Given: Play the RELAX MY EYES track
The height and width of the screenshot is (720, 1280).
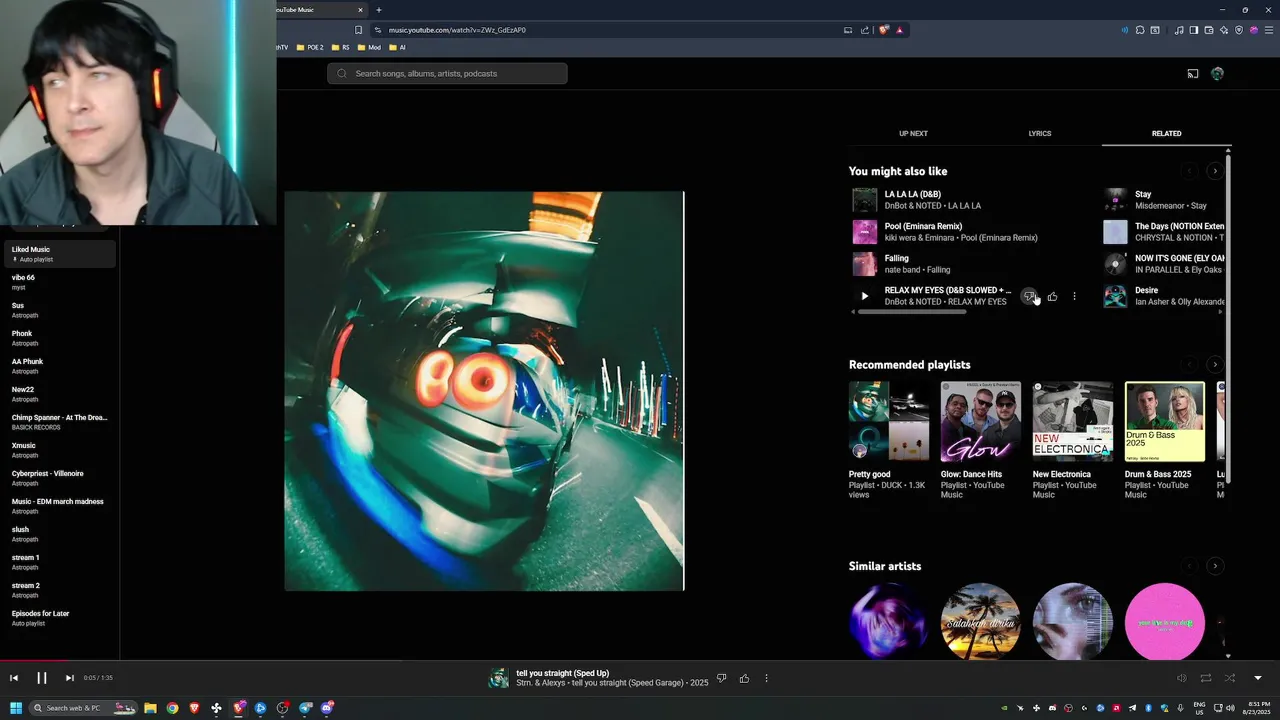Looking at the screenshot, I should point(864,296).
